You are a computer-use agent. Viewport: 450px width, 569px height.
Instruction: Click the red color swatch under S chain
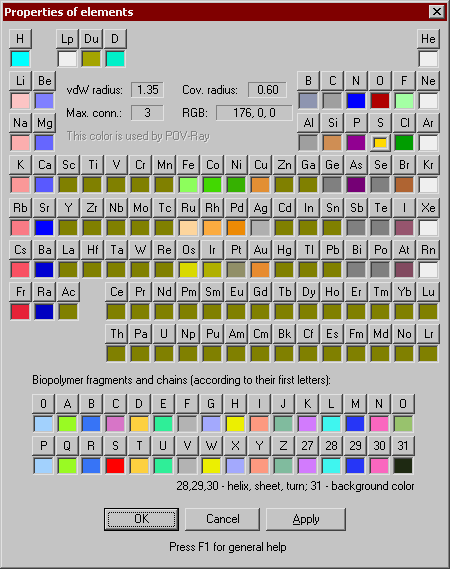(115, 466)
